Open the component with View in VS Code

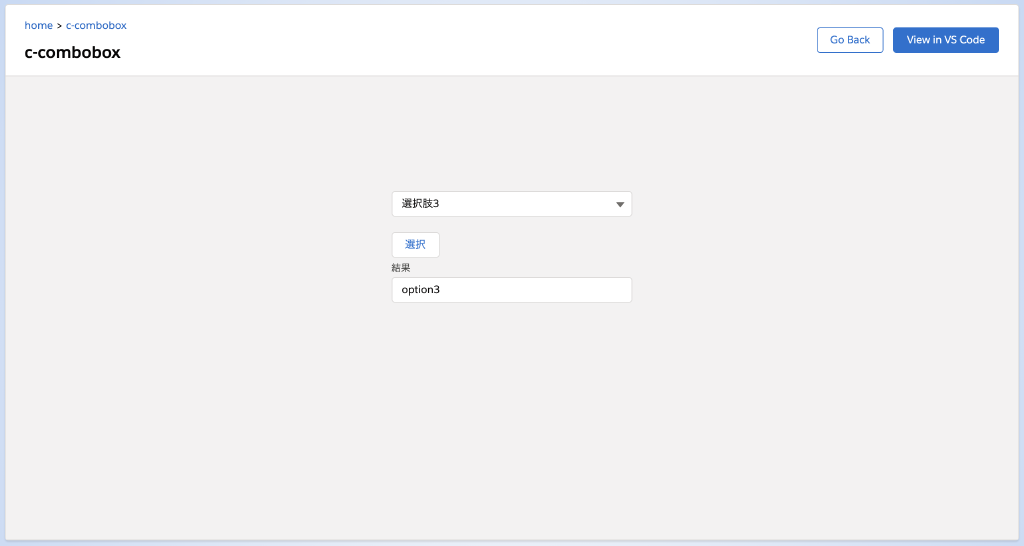945,40
